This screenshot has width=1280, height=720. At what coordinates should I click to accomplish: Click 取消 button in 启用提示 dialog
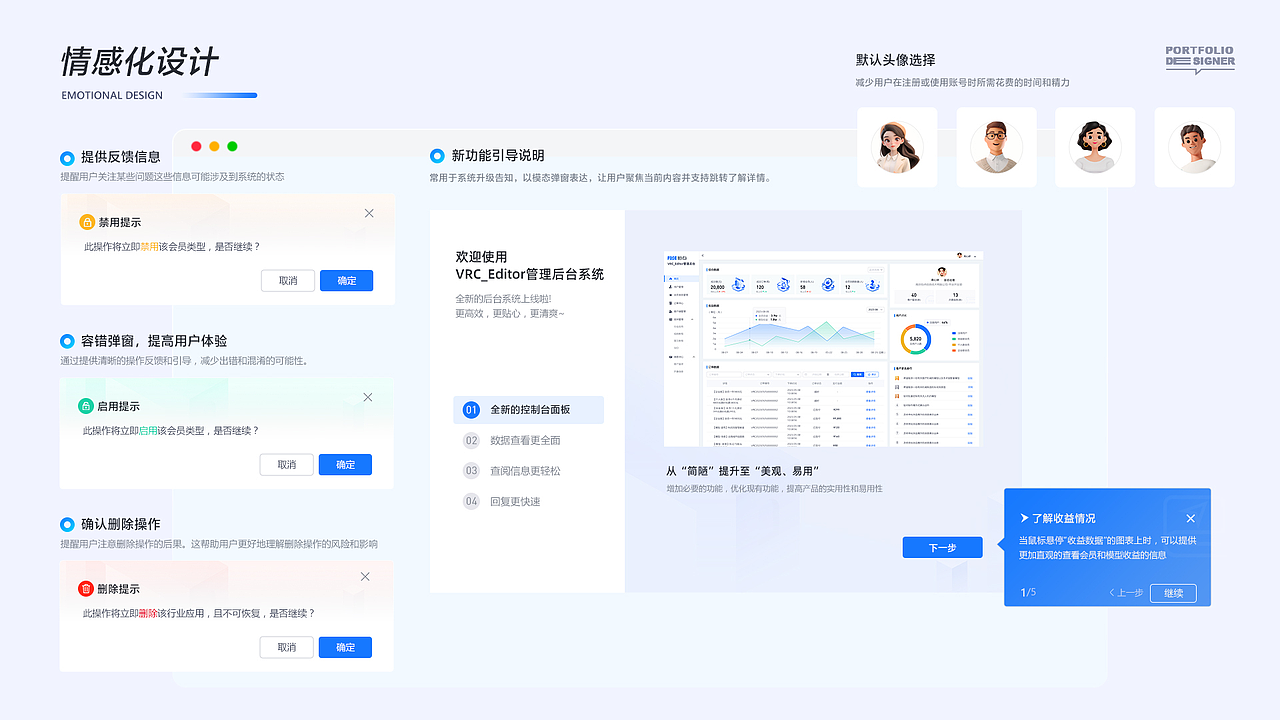(x=287, y=464)
